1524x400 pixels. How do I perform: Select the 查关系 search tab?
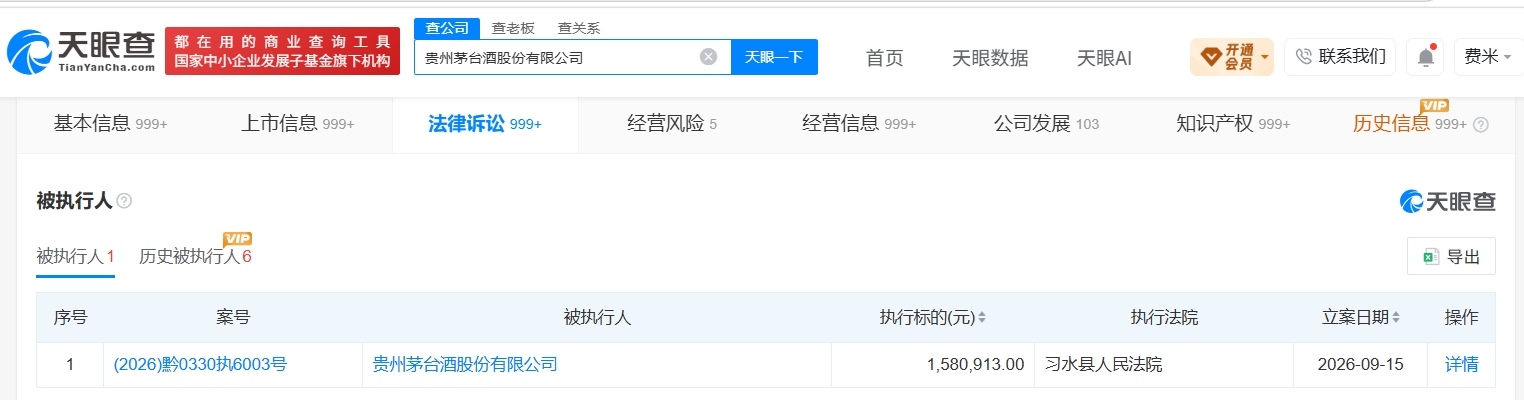point(579,29)
